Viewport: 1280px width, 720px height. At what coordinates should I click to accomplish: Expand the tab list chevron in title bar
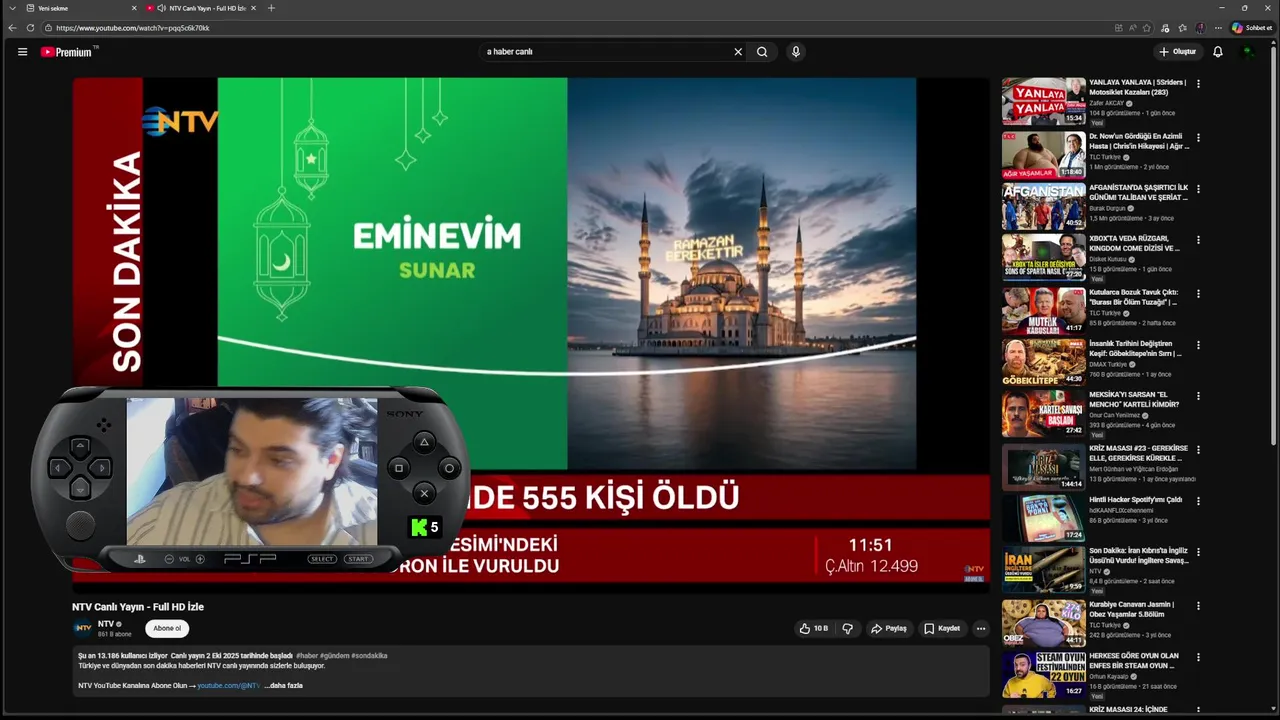click(13, 8)
